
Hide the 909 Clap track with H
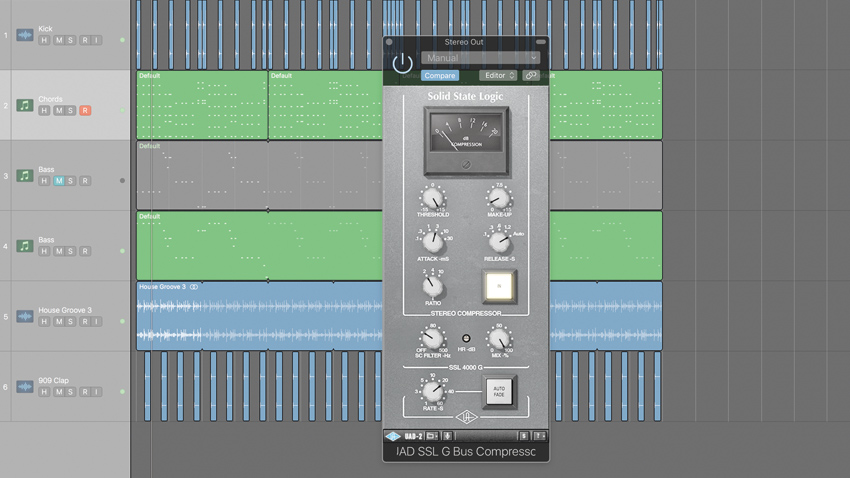(44, 392)
